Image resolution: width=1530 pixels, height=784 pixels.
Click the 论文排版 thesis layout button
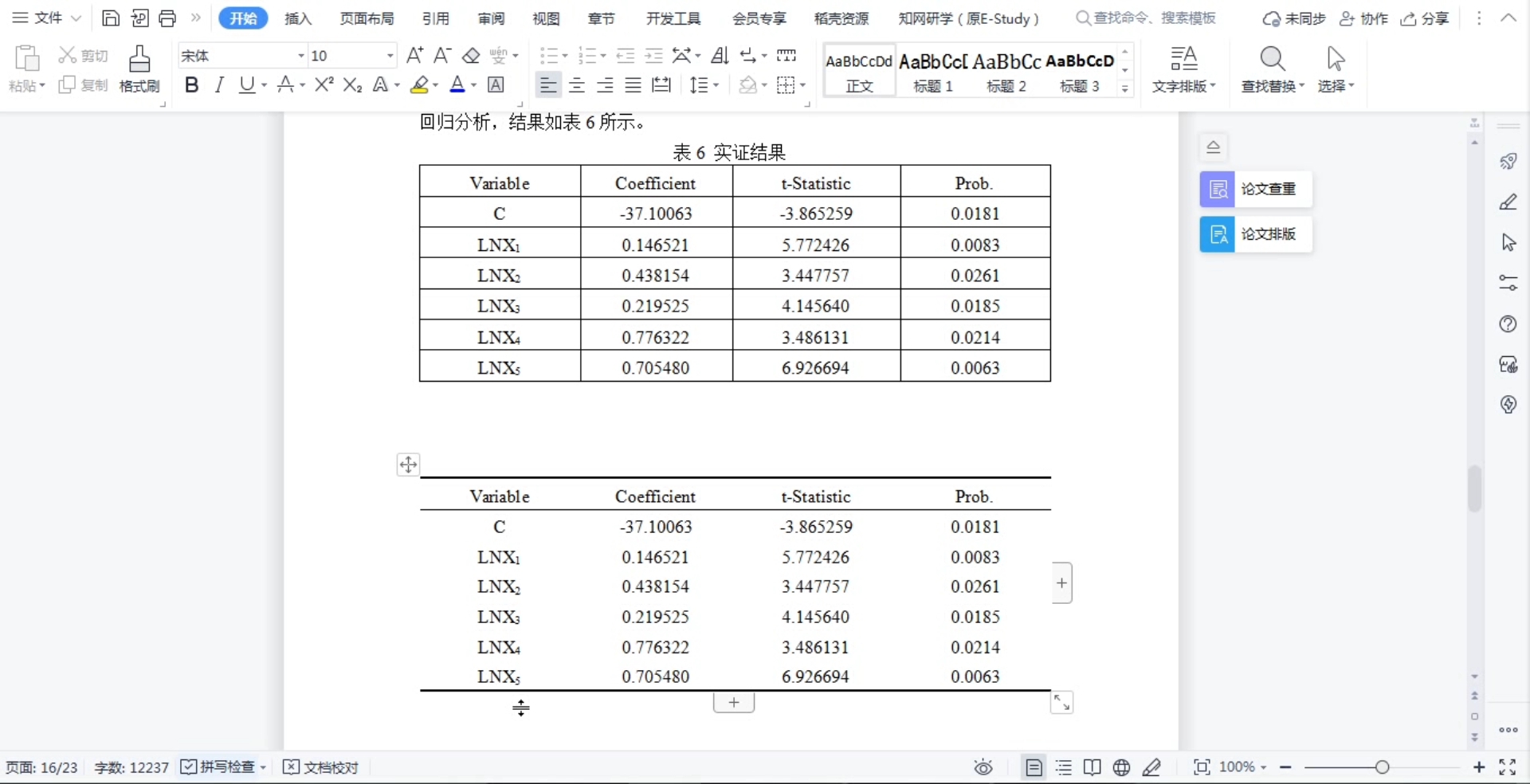(x=1256, y=234)
